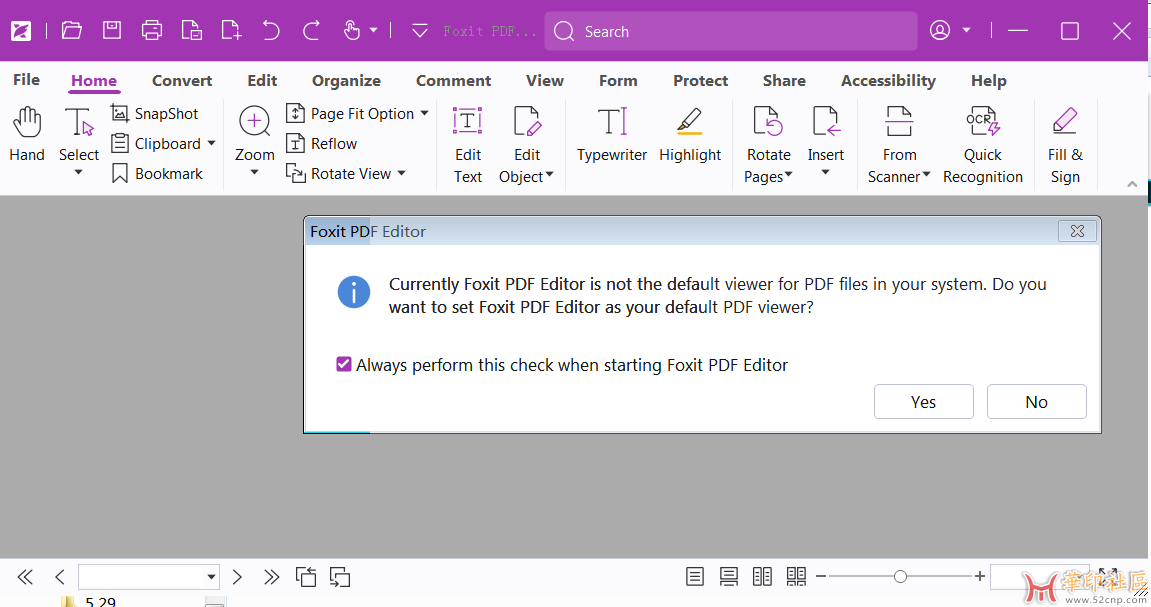The width and height of the screenshot is (1151, 607).
Task: Collapse the ribbon with the chevron
Action: coord(1132,184)
